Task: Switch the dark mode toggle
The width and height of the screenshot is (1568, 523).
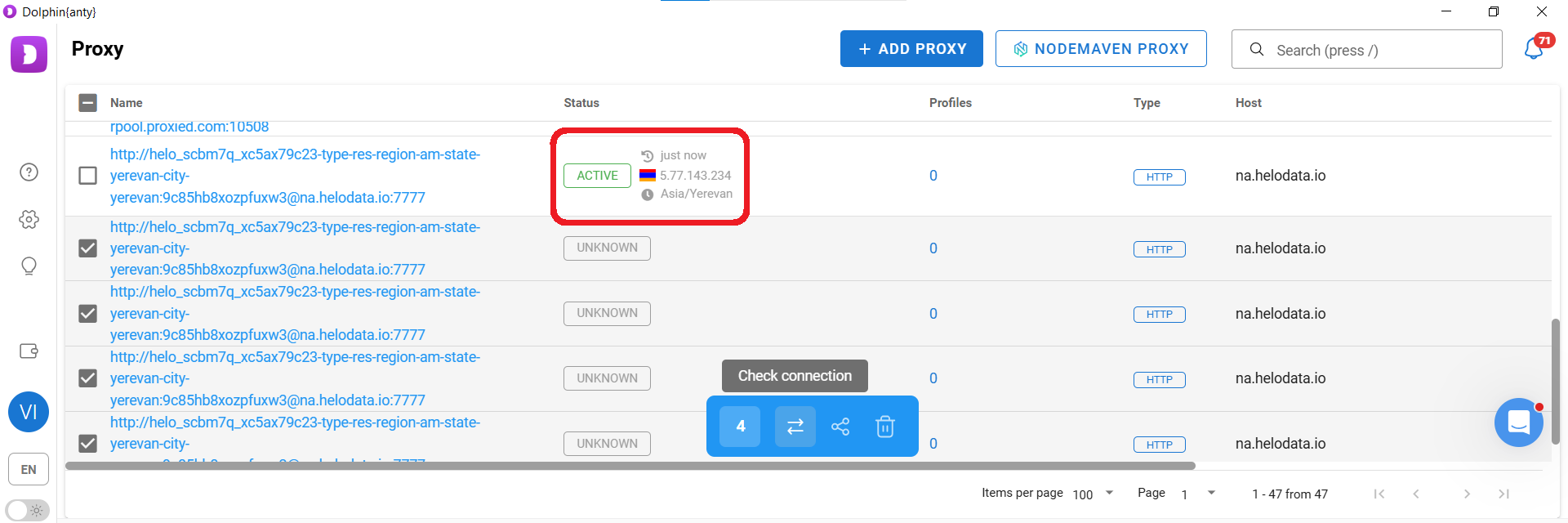Action: point(28,510)
